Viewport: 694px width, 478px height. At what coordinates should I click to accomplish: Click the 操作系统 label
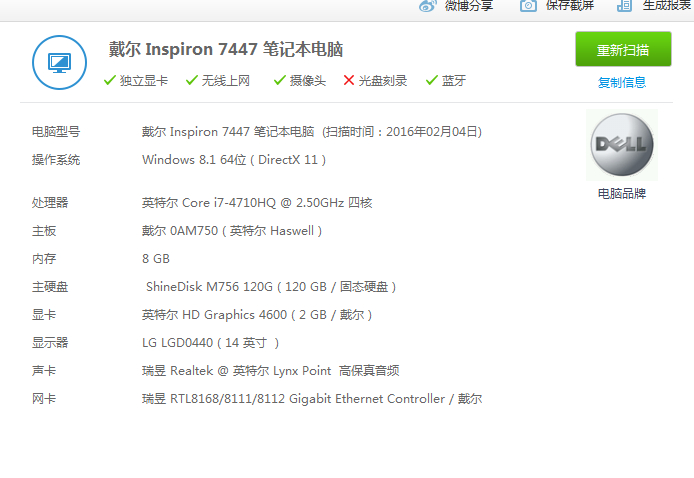tap(56, 160)
